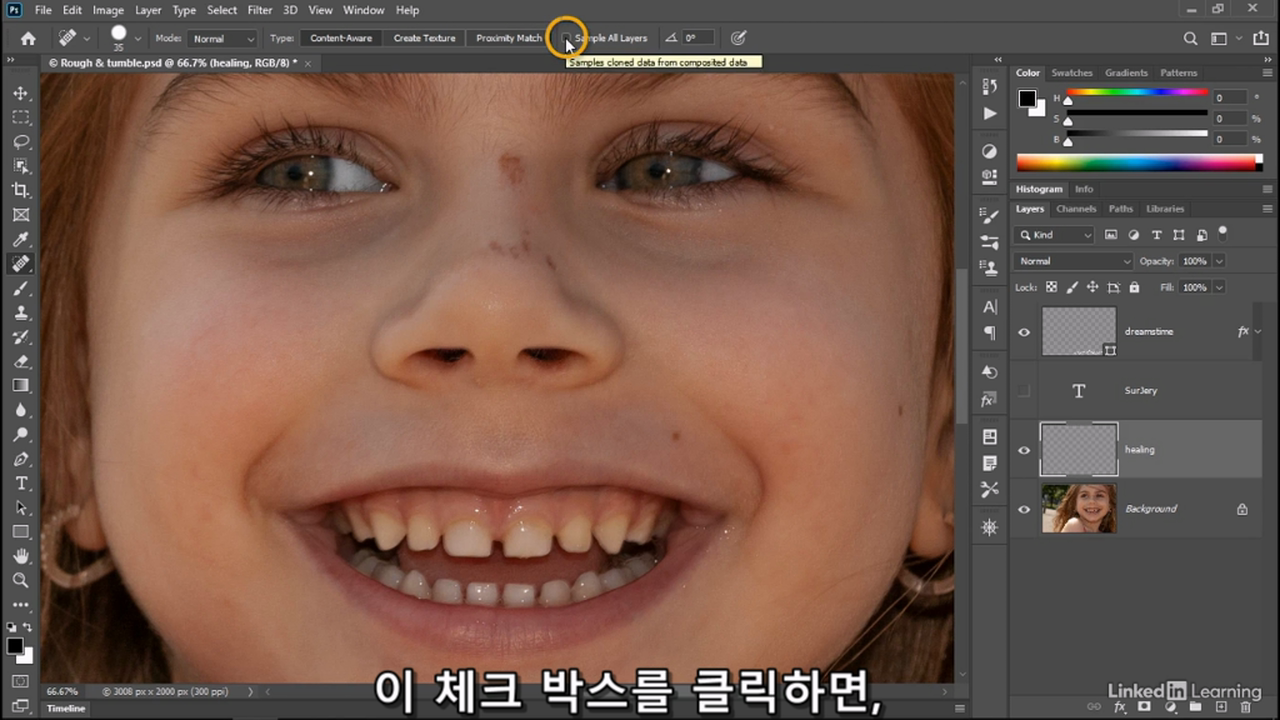Open the tool preset picker arrow
This screenshot has height=720, width=1280.
(x=87, y=38)
